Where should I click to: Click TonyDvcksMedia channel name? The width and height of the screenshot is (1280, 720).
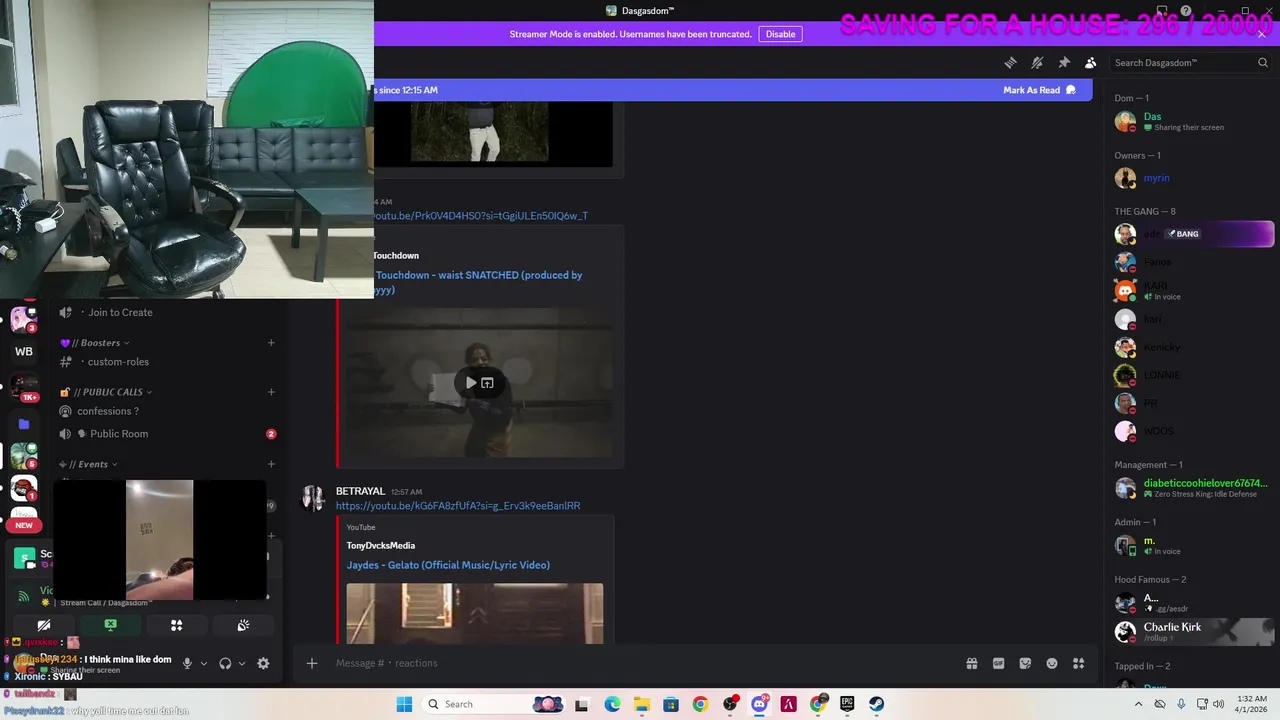tap(381, 545)
